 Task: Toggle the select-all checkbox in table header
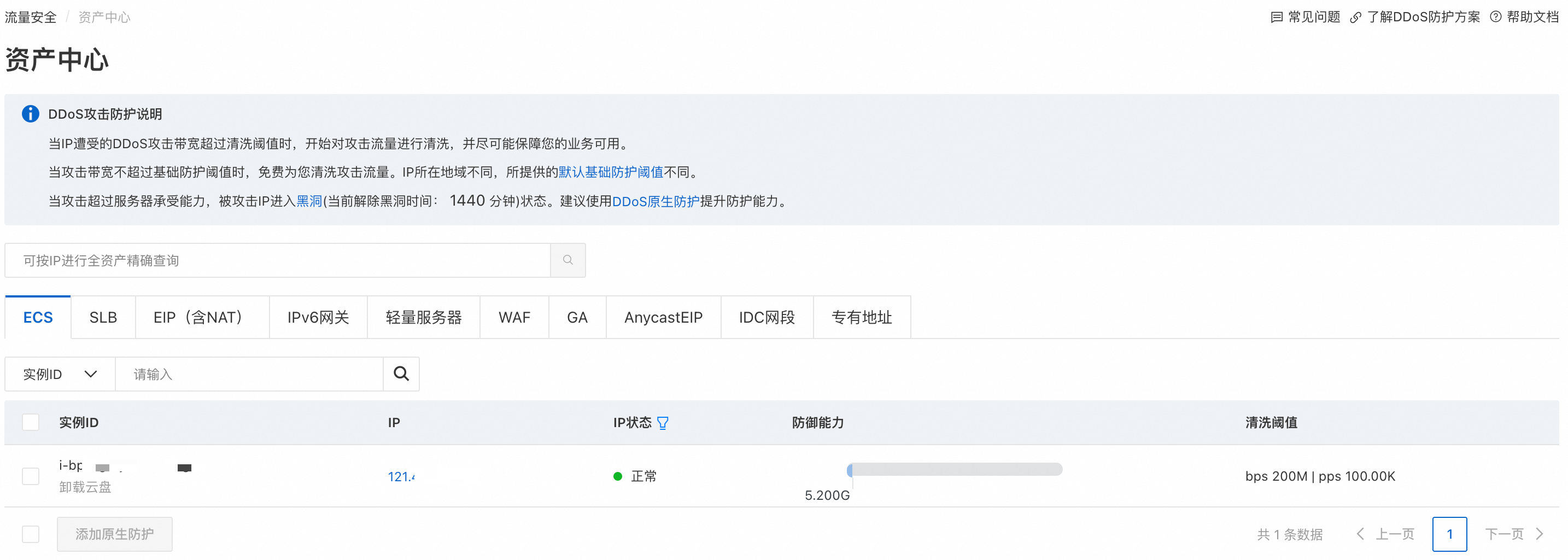[31, 422]
